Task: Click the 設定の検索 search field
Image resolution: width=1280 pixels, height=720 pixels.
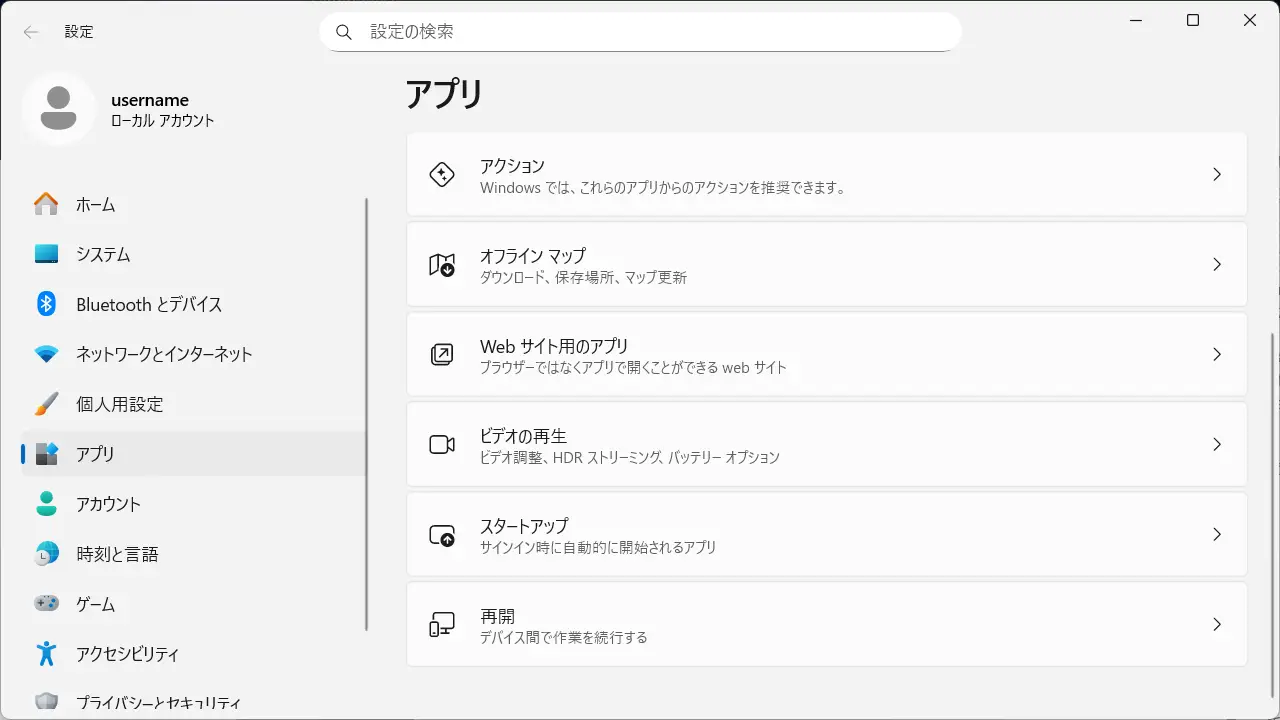Action: coord(640,32)
